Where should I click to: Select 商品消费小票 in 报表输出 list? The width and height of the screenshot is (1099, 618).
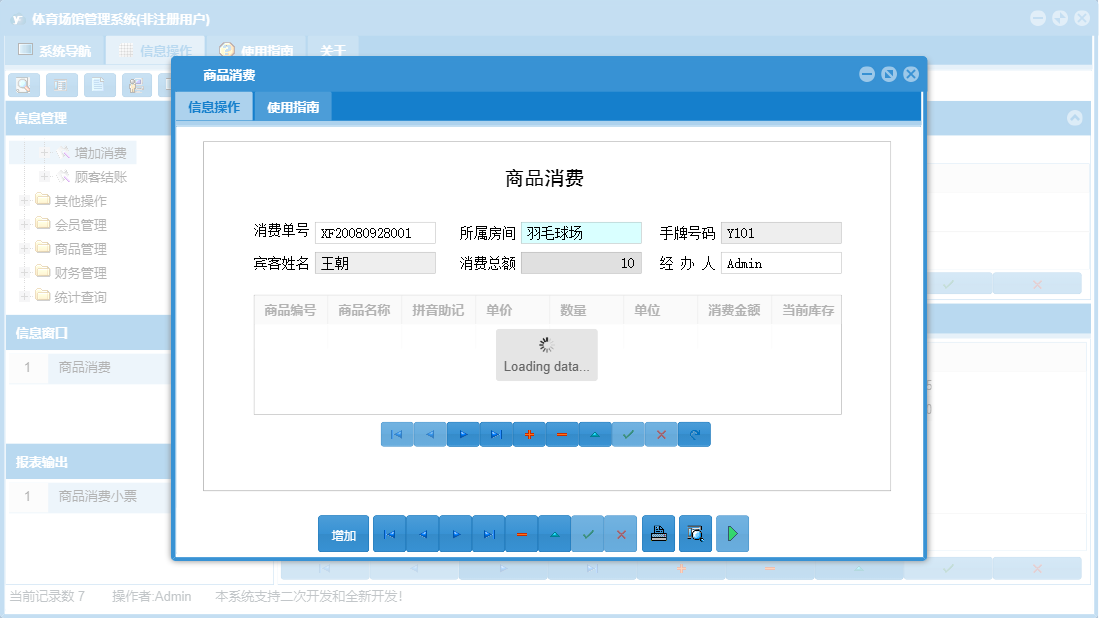click(100, 496)
